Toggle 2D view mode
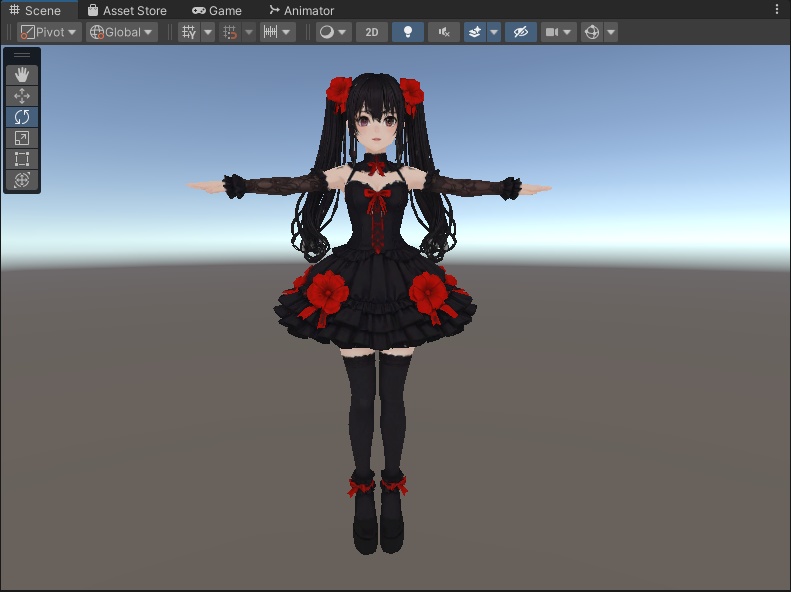Image resolution: width=791 pixels, height=592 pixels. click(372, 32)
